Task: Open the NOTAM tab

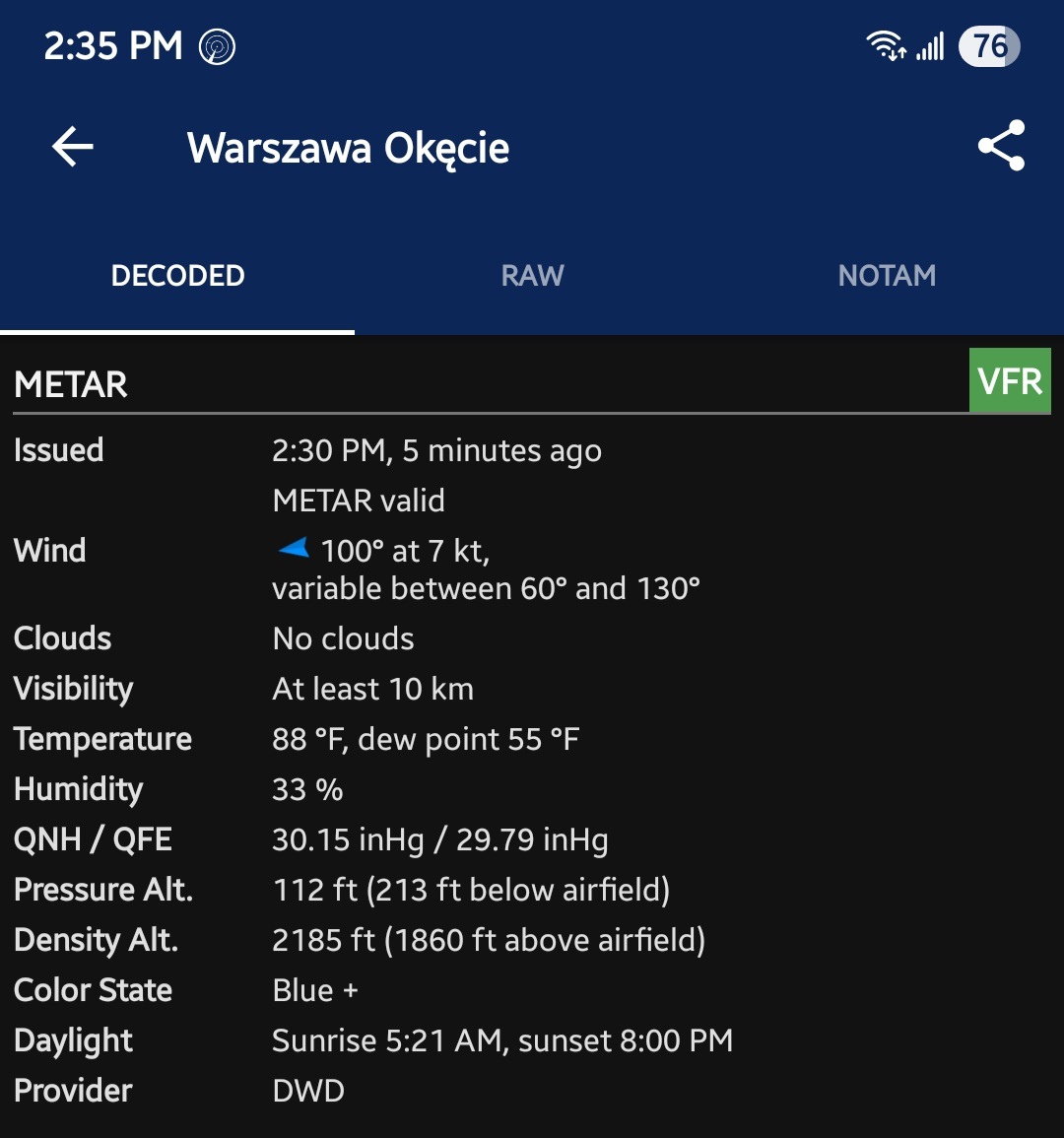Action: [x=887, y=276]
